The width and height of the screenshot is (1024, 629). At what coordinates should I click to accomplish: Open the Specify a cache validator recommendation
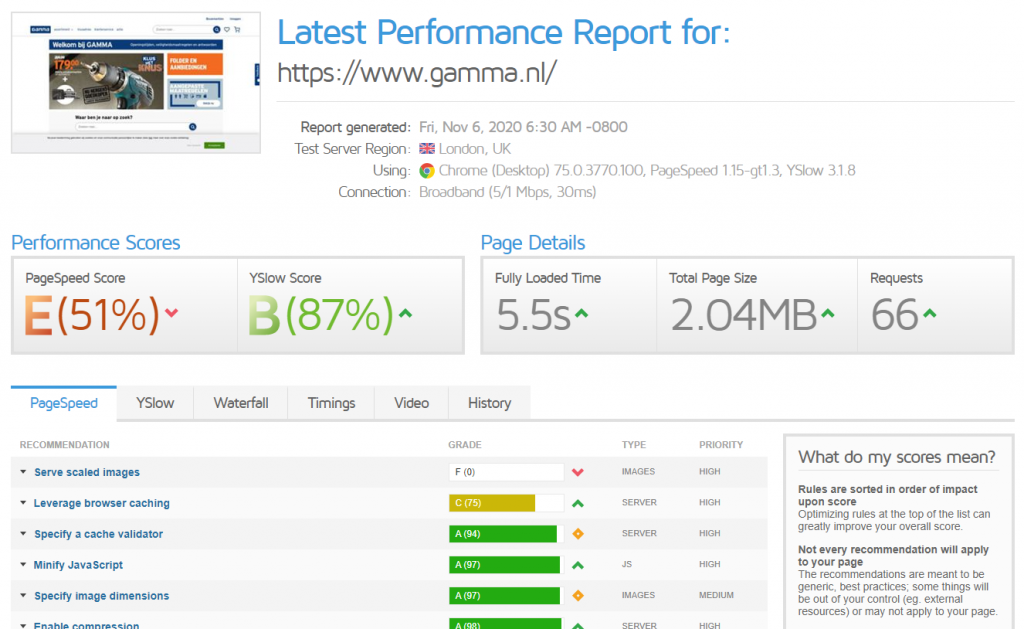(99, 534)
